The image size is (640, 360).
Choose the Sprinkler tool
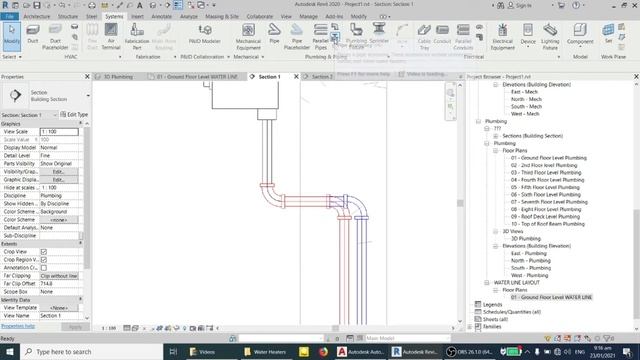click(379, 34)
